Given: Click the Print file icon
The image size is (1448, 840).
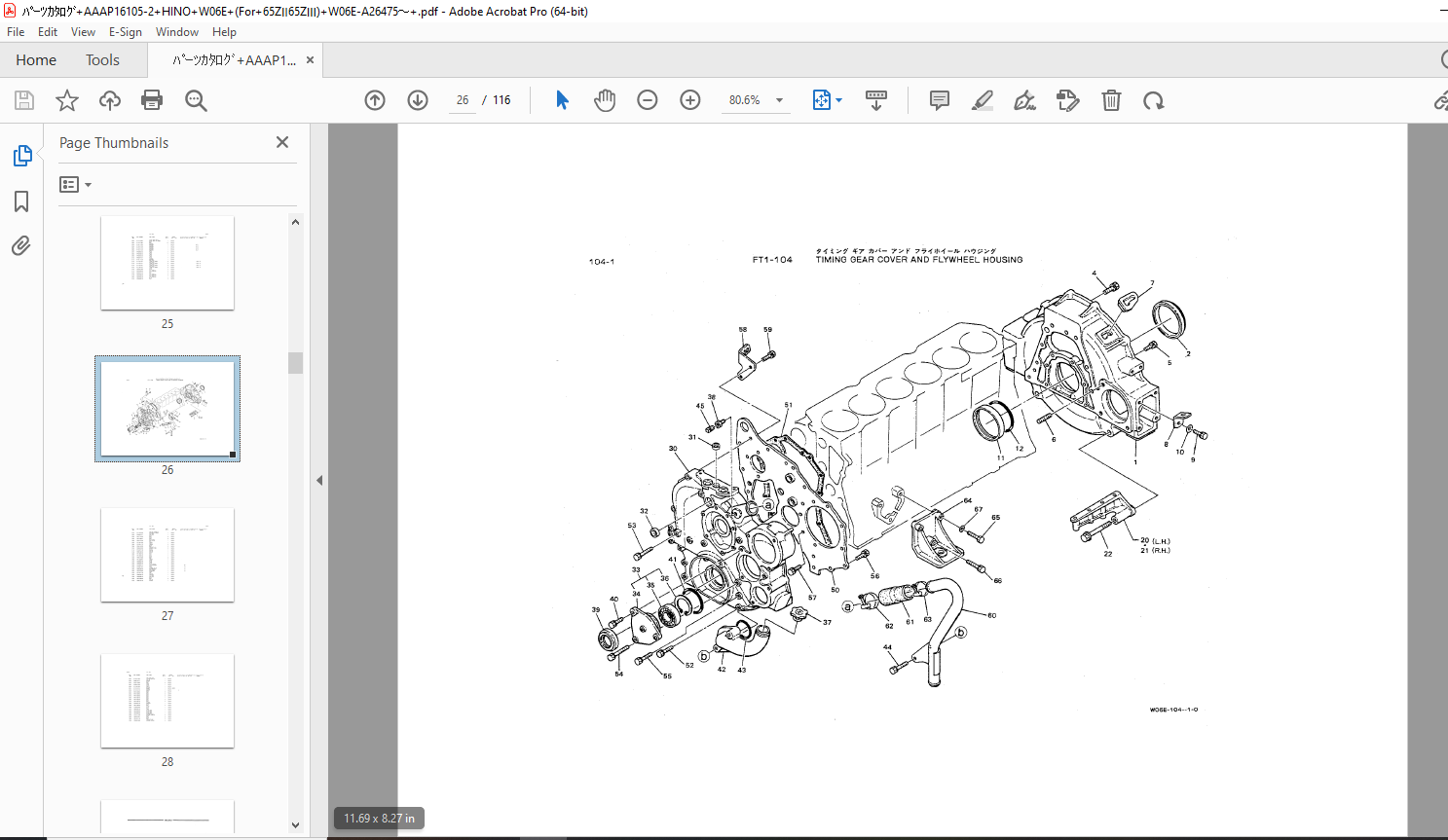Looking at the screenshot, I should click(x=152, y=100).
